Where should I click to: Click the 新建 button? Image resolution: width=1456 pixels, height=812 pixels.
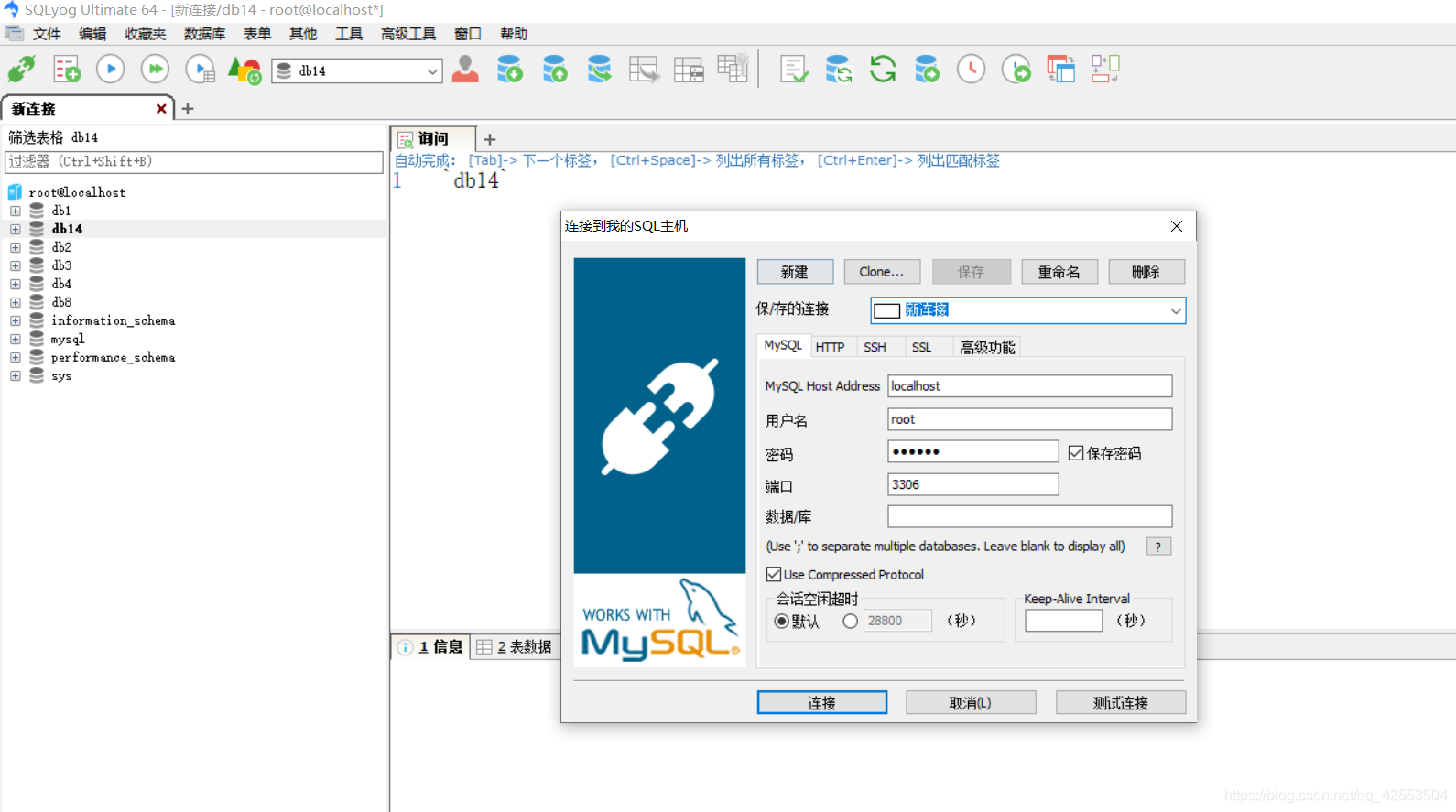tap(795, 272)
